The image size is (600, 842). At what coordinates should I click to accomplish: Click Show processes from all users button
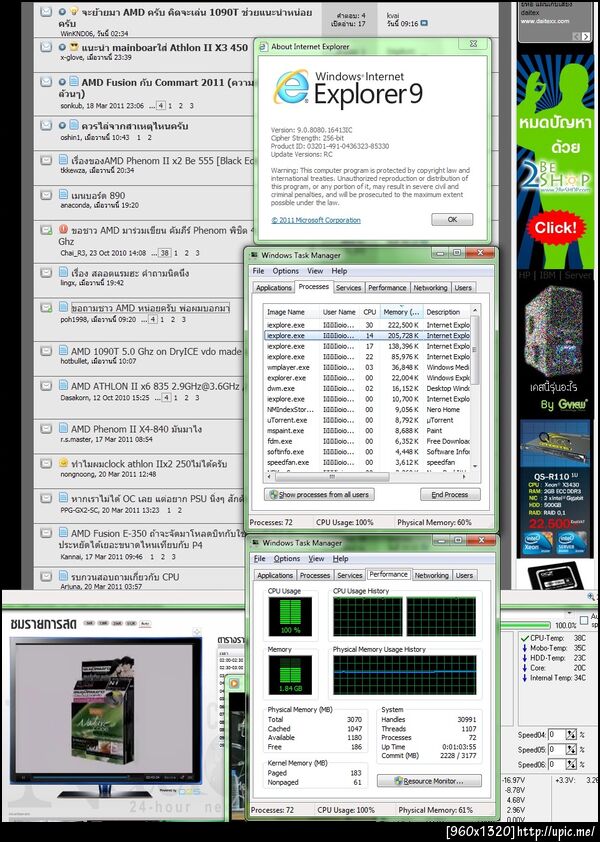pyautogui.click(x=319, y=495)
